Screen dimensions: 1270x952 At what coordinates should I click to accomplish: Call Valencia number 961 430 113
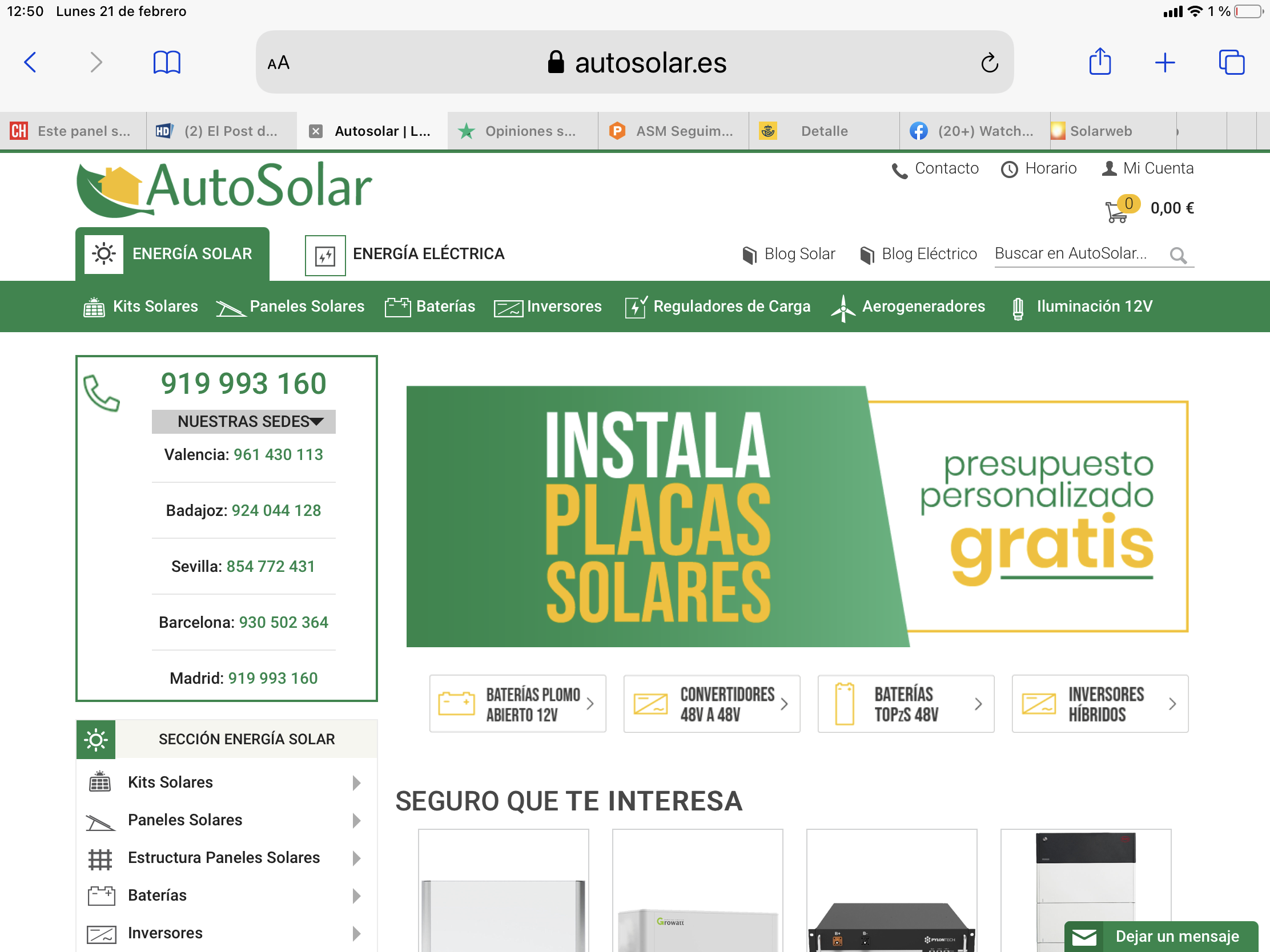coord(278,455)
